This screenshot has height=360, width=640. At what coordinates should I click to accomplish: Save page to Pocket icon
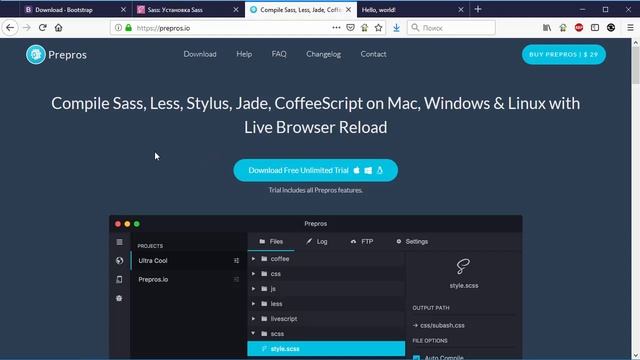tap(350, 28)
